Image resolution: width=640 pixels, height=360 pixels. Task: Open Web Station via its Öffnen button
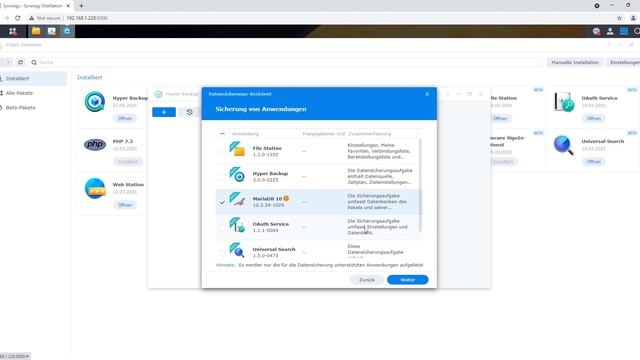coord(125,205)
